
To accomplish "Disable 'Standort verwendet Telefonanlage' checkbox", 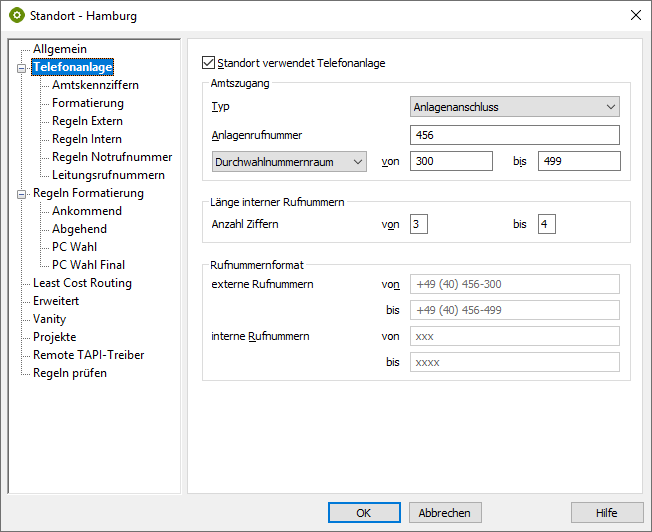I will pos(209,63).
